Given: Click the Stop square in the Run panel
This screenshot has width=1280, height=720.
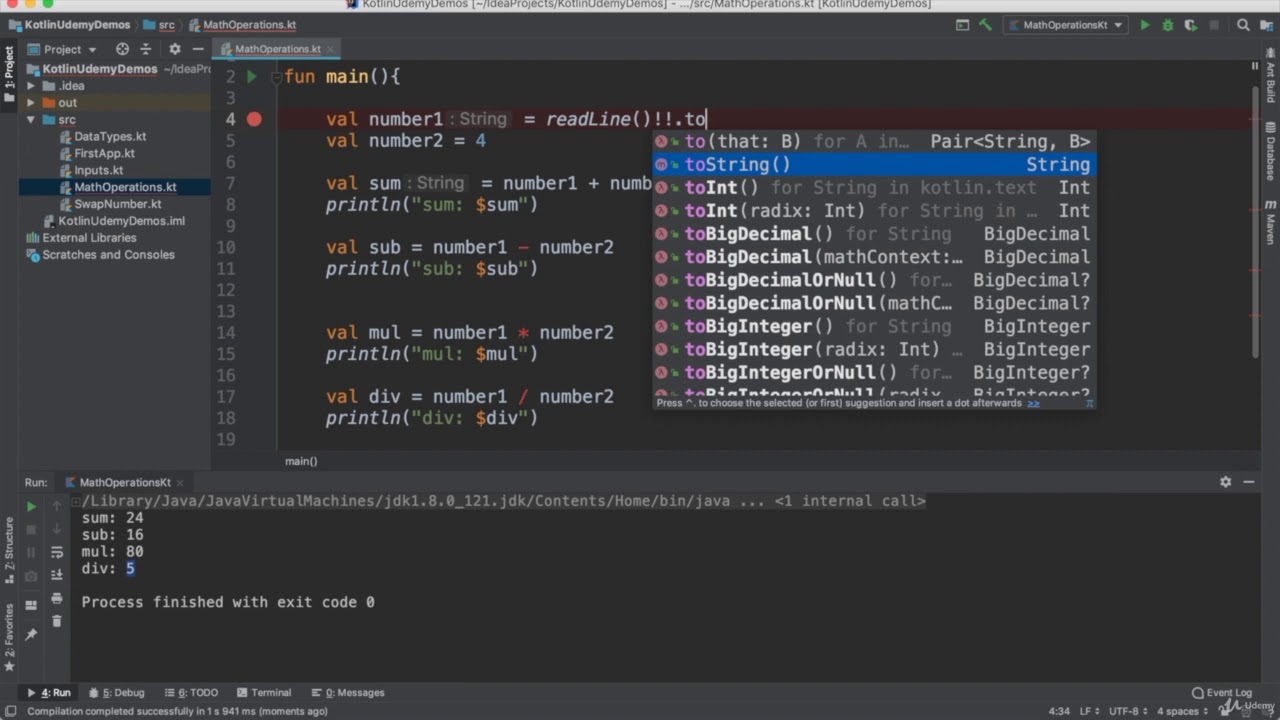Looking at the screenshot, I should click(31, 530).
